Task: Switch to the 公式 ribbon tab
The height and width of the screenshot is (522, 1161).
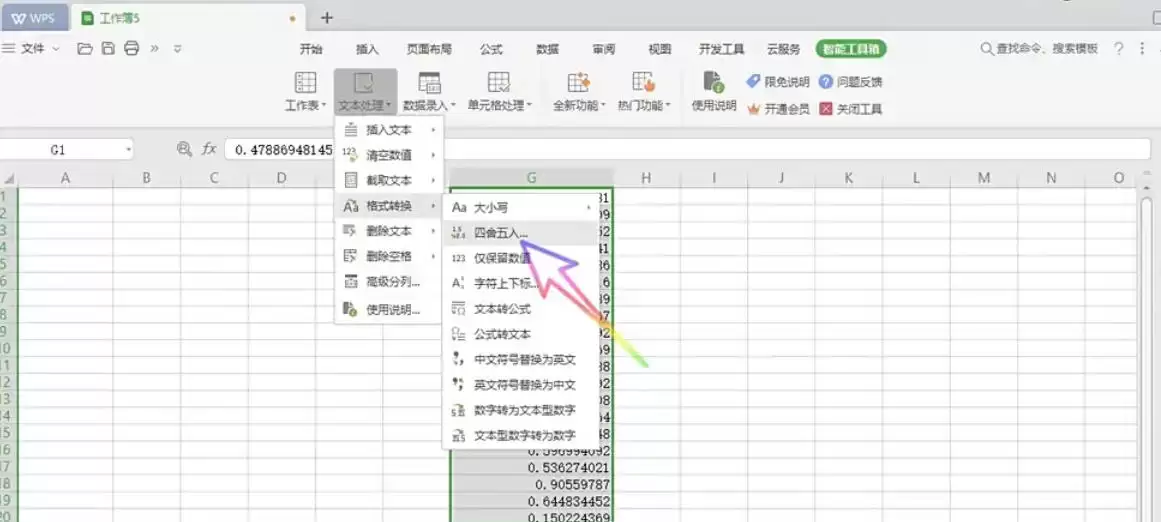Action: click(x=491, y=50)
